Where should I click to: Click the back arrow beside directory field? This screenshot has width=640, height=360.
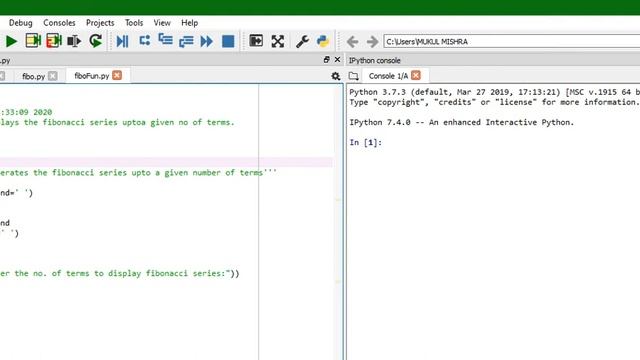(353, 42)
